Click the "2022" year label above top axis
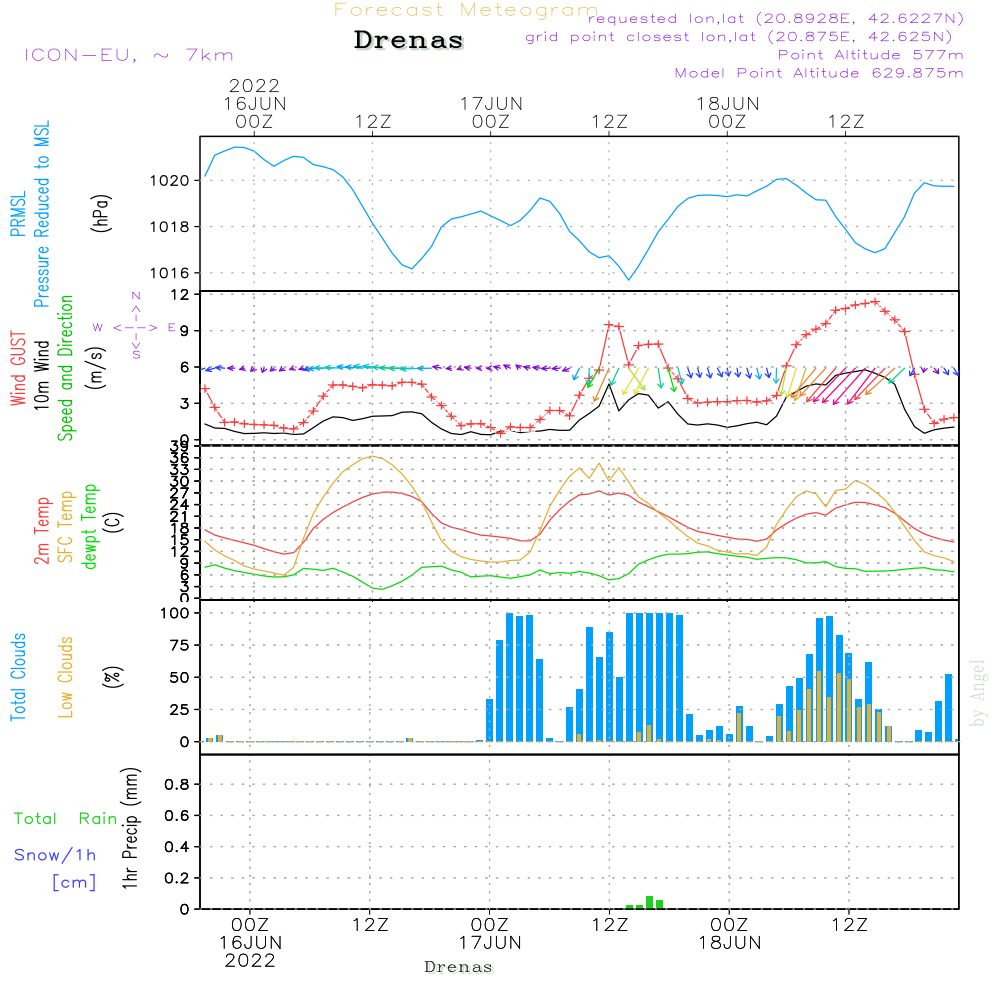 [254, 85]
